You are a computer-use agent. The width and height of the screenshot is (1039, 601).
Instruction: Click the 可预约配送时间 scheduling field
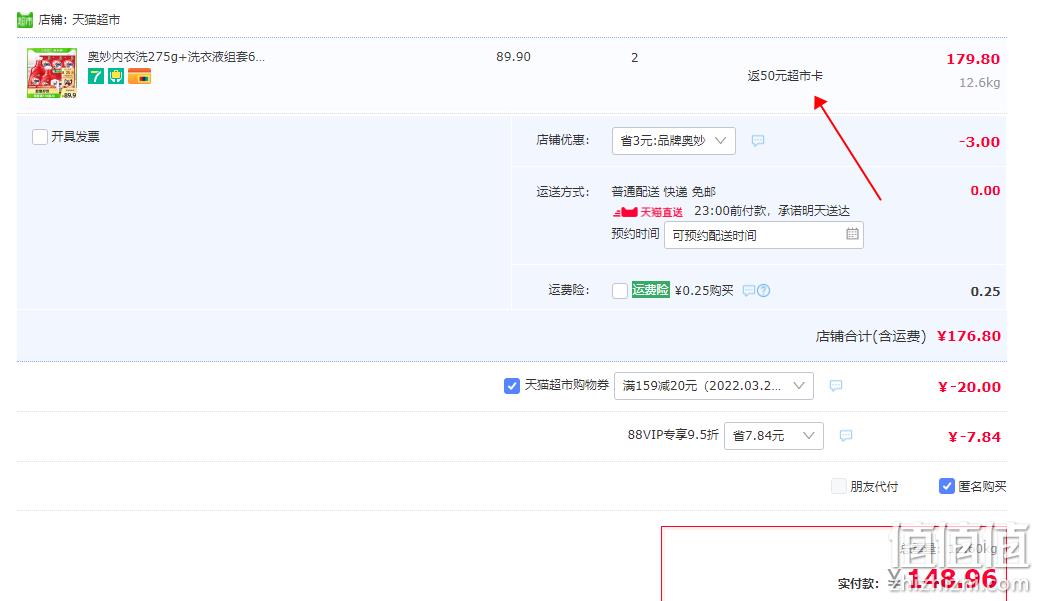point(763,235)
